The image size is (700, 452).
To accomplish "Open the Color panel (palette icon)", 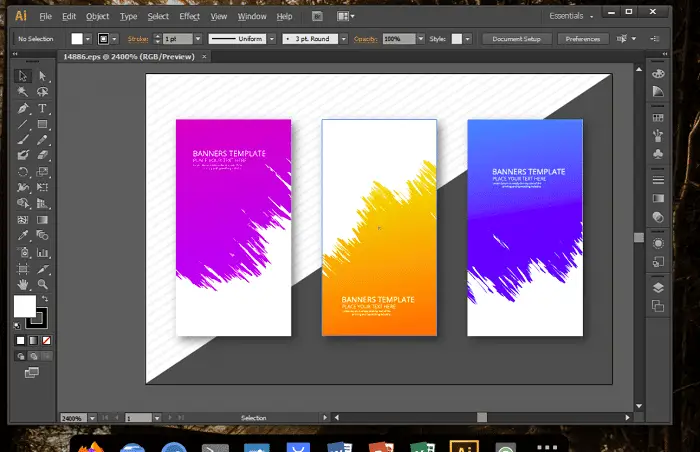I will click(x=658, y=74).
